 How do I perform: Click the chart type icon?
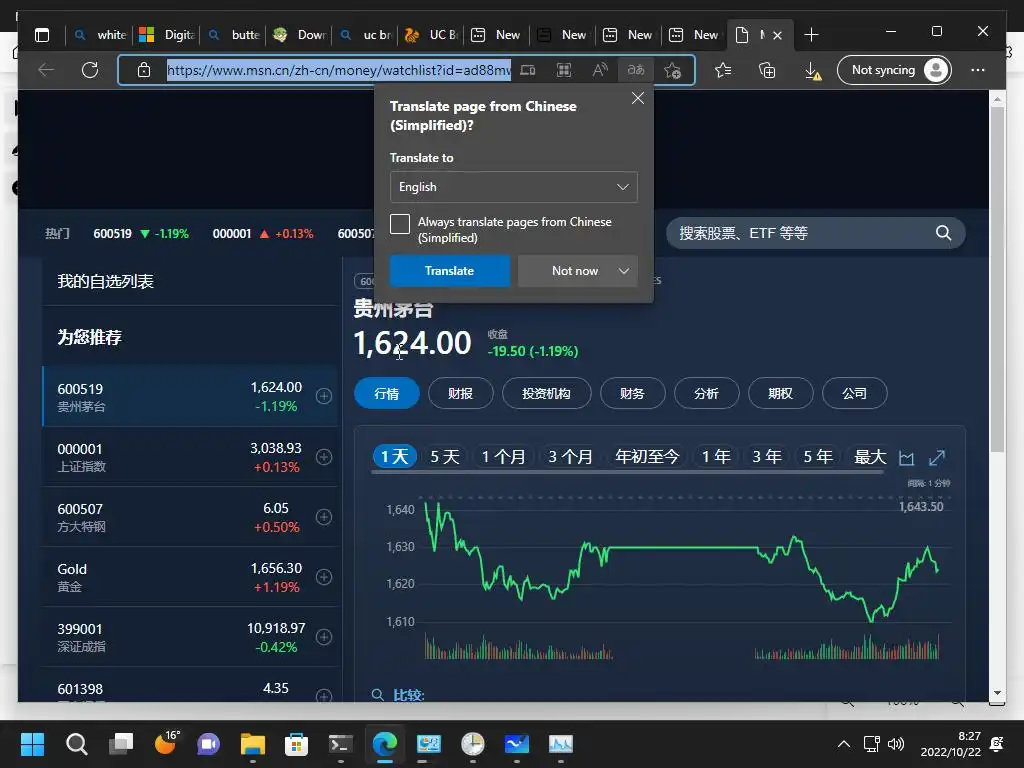906,458
